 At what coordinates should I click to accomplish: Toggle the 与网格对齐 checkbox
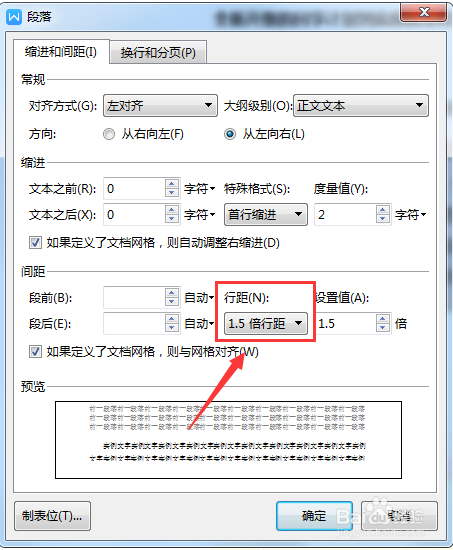point(35,351)
